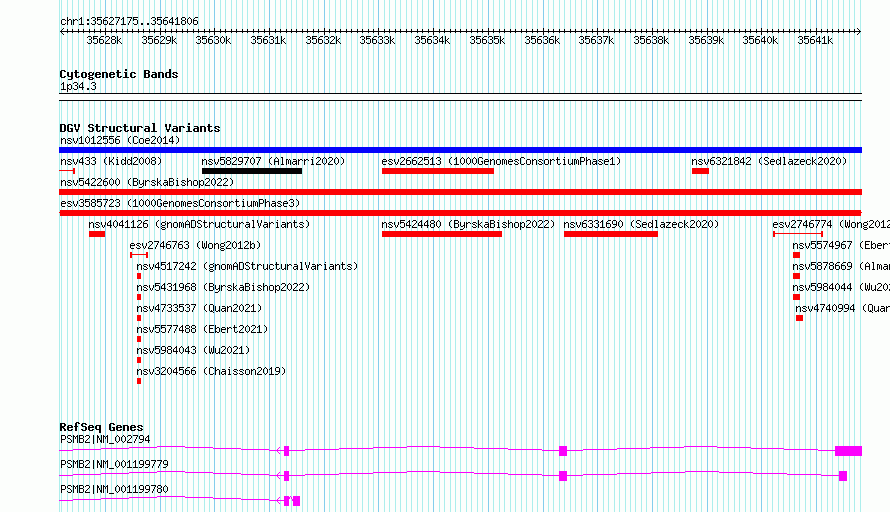Select the nsv5577488 (Ebert2021) variant label
Screen dimensions: 890x512
[x=202, y=329]
